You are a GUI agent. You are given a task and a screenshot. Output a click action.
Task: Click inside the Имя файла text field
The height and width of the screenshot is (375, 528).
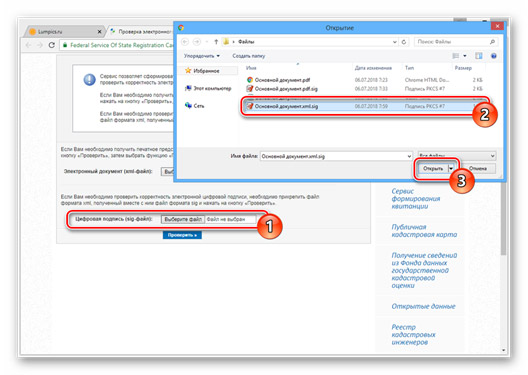[x=333, y=156]
